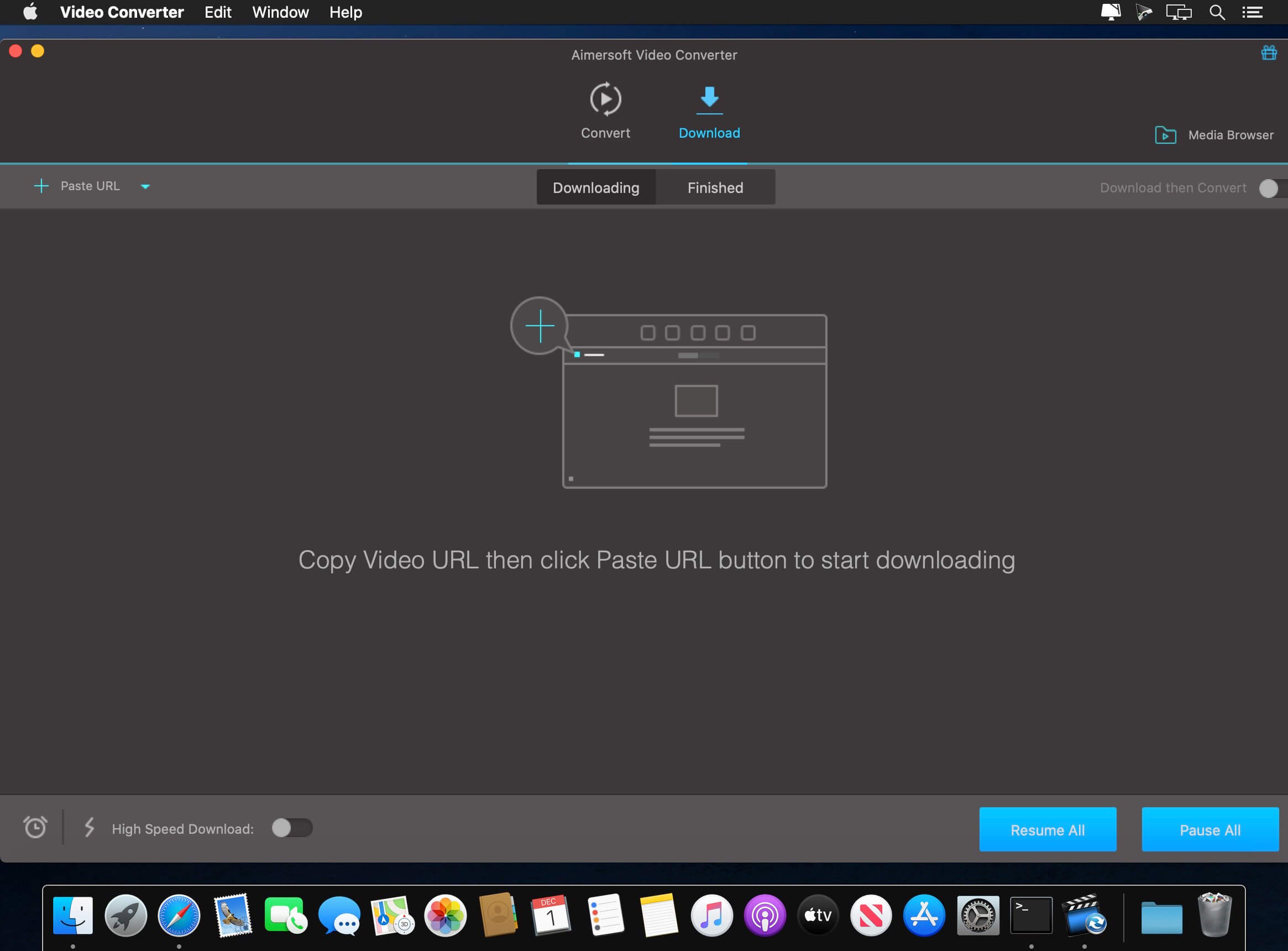
Task: Open the Video Converter menu
Action: (122, 12)
